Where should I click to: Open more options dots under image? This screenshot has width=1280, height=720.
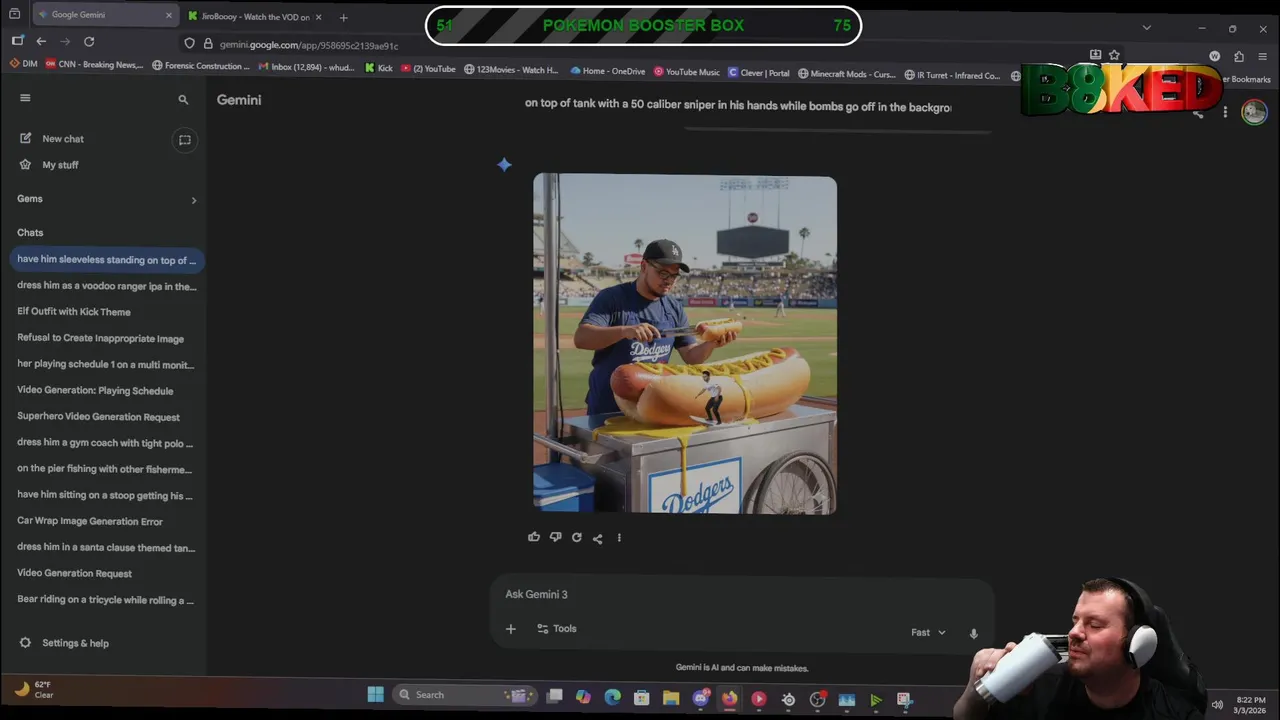point(619,538)
